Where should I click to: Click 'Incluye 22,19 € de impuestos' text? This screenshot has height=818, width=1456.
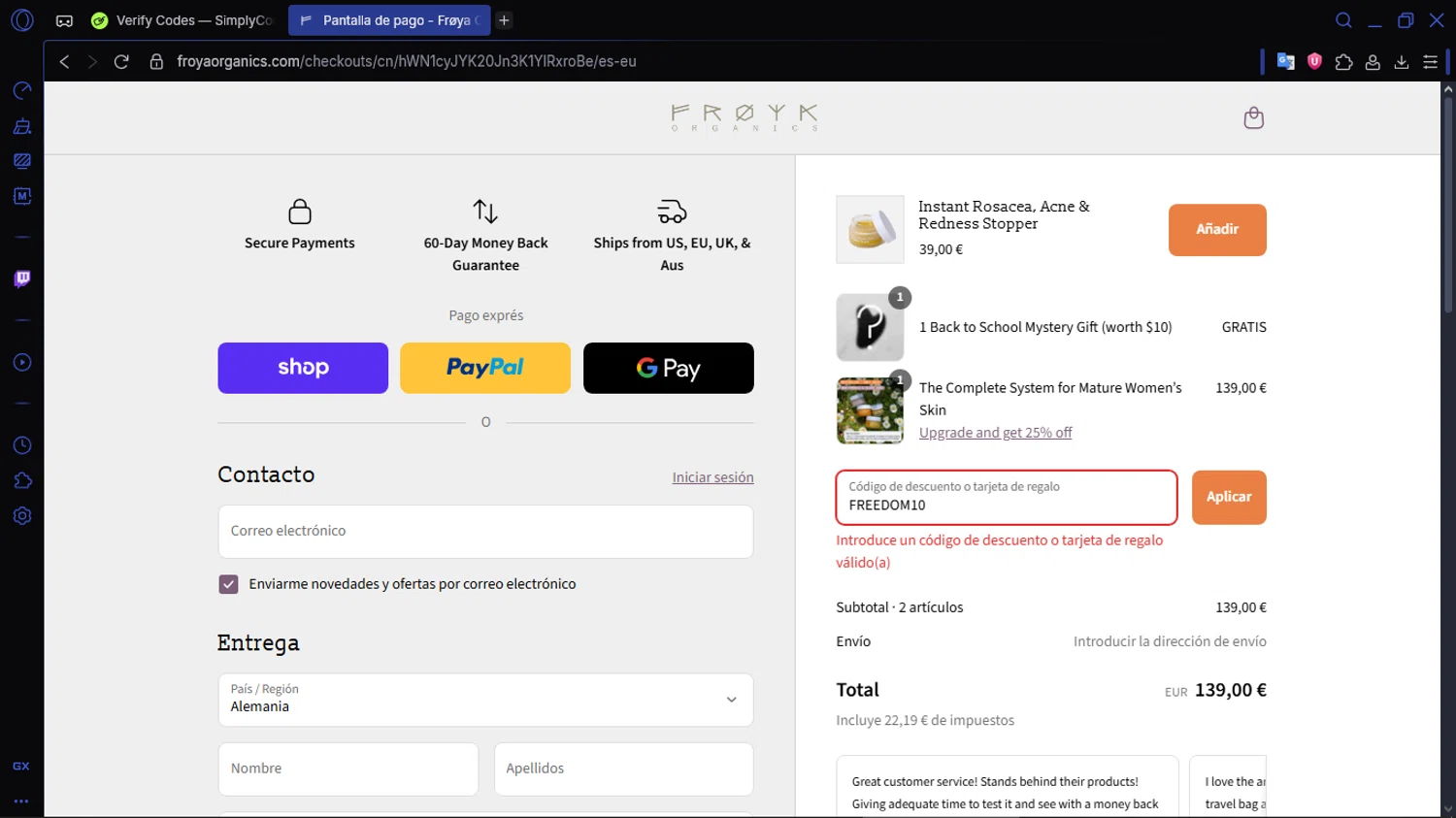pos(925,720)
